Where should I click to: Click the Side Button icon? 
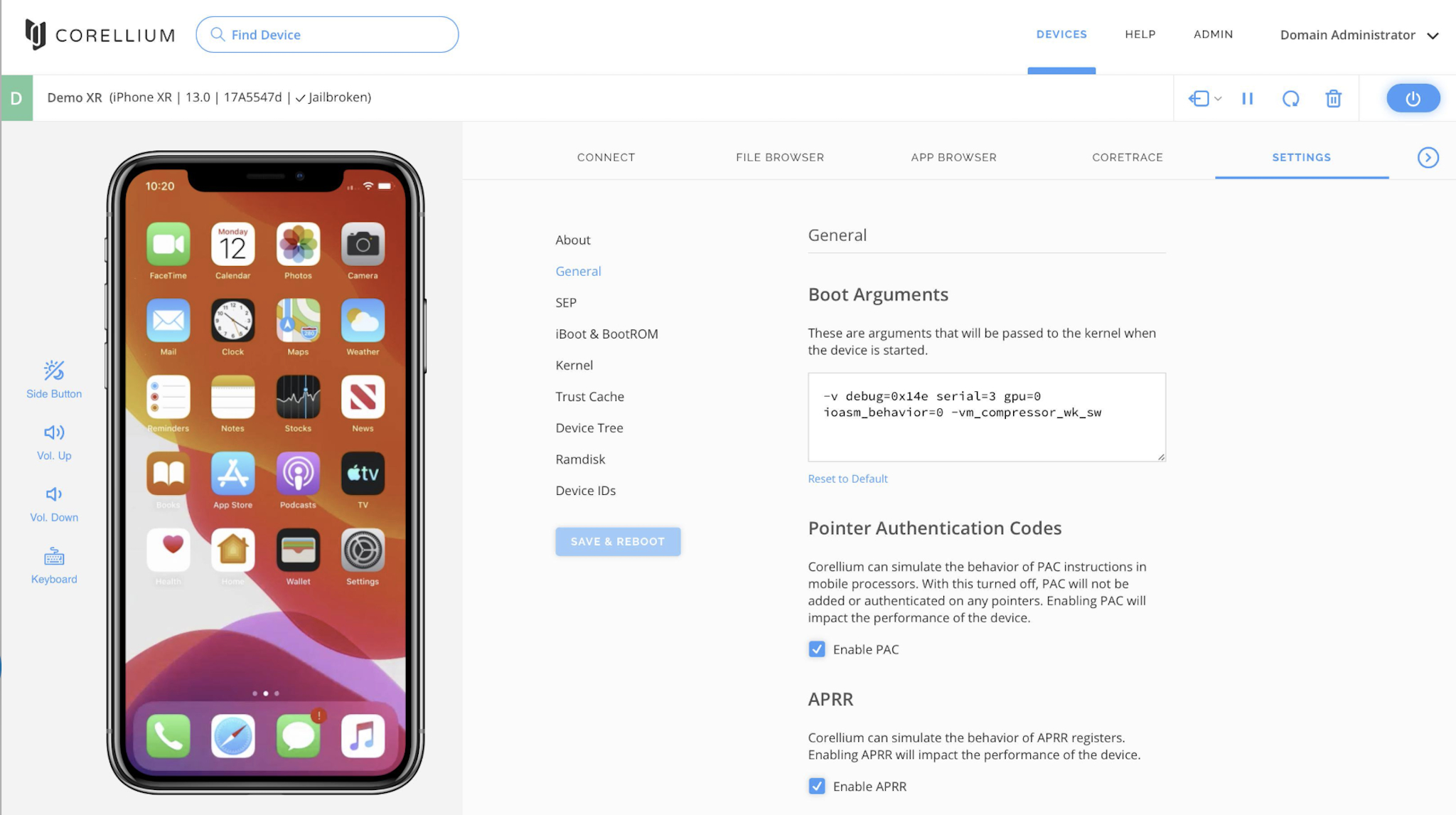pos(53,370)
